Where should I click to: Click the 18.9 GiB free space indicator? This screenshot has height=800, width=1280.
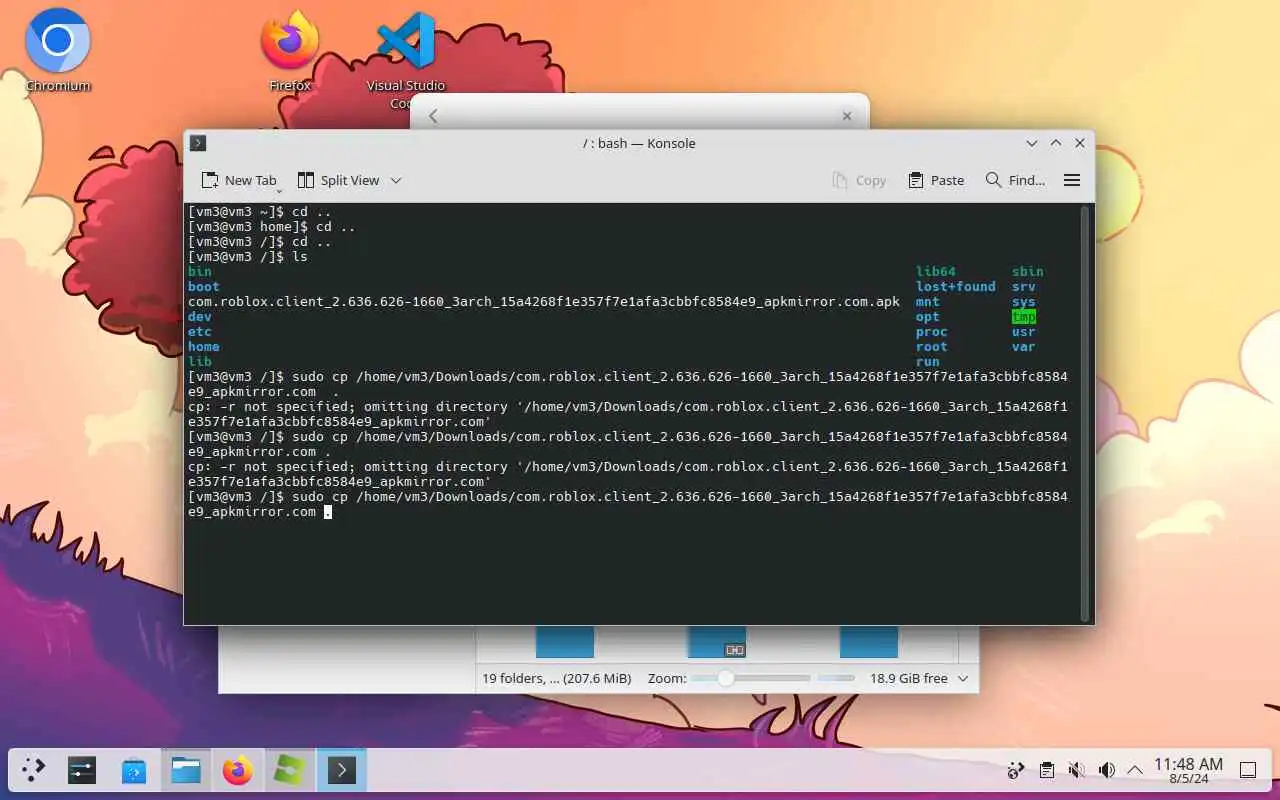pos(909,678)
